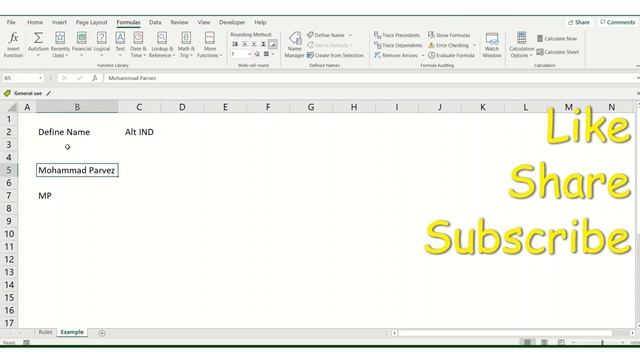Select row 10 header
This screenshot has width=640, height=360.
9,234
